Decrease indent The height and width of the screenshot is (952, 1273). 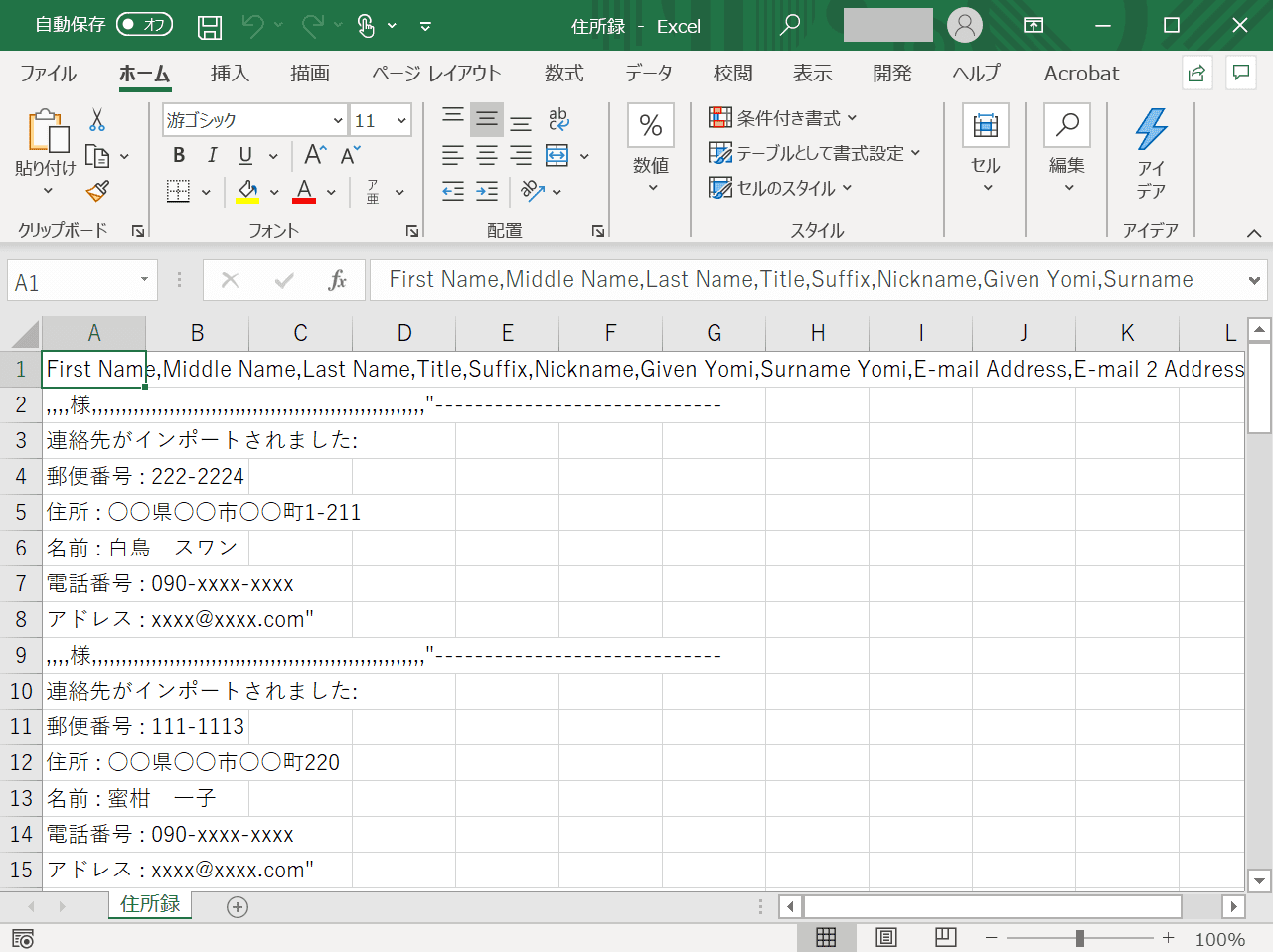click(x=453, y=191)
